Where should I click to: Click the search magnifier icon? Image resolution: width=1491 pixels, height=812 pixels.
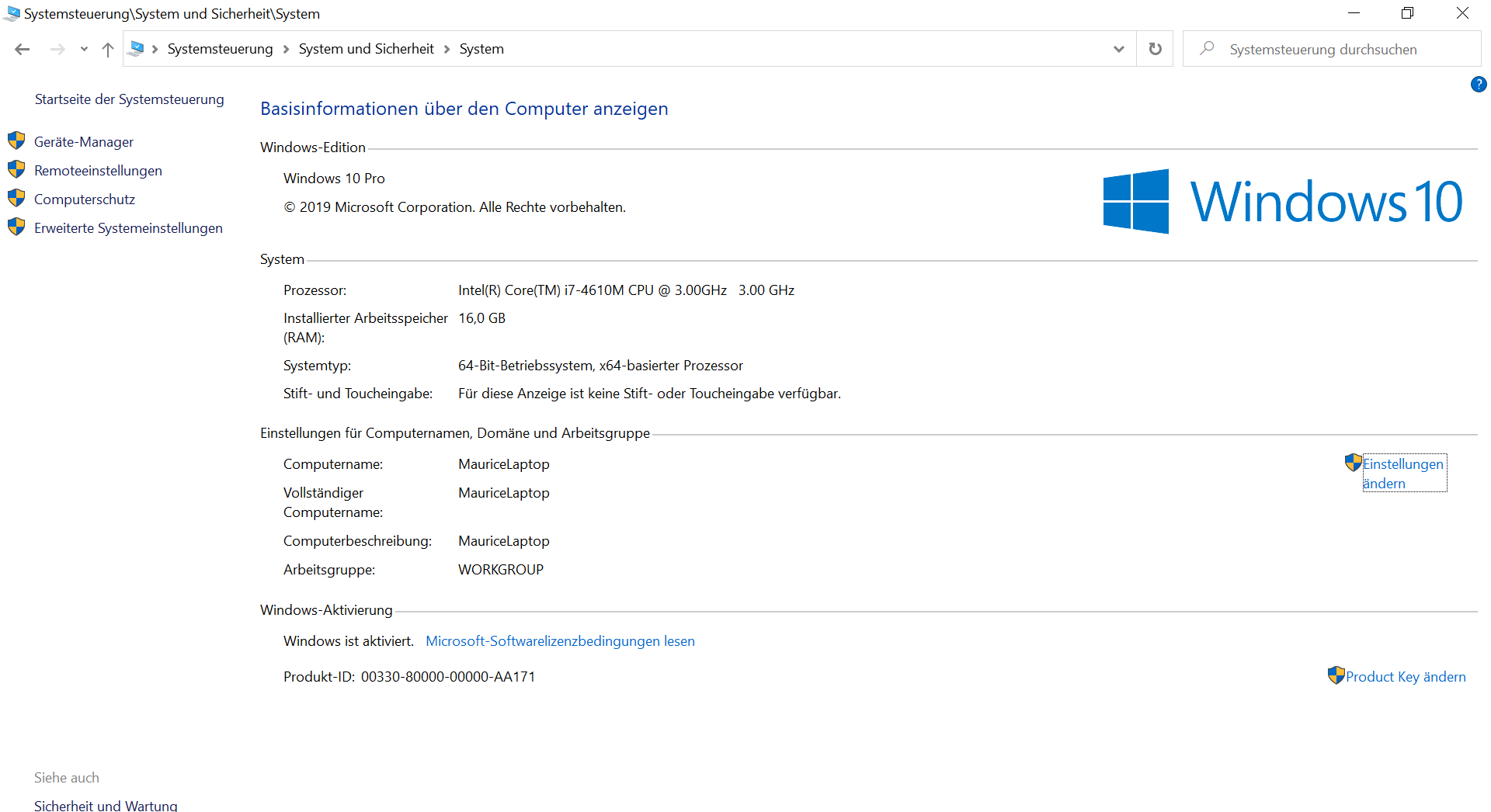click(x=1207, y=48)
